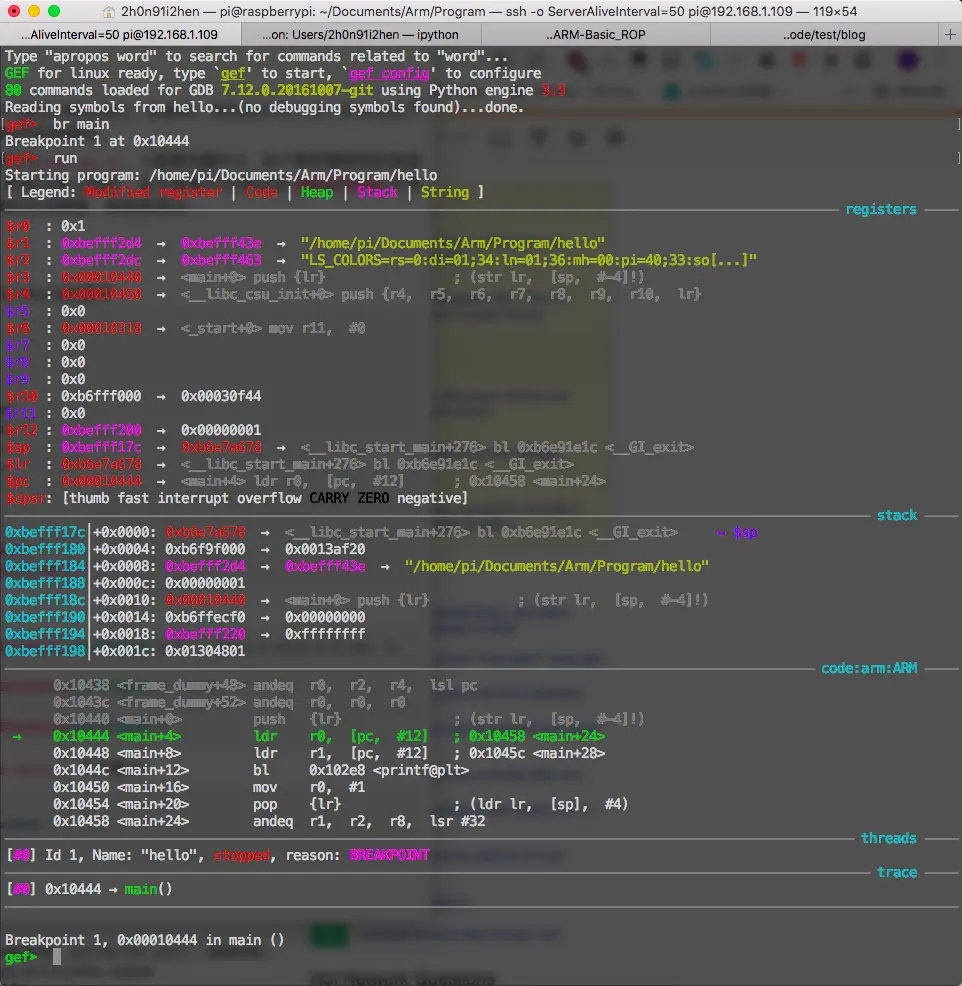Click 'bl 0x102e8 <printf@plt>' instruction
Image resolution: width=962 pixels, height=986 pixels.
(361, 770)
